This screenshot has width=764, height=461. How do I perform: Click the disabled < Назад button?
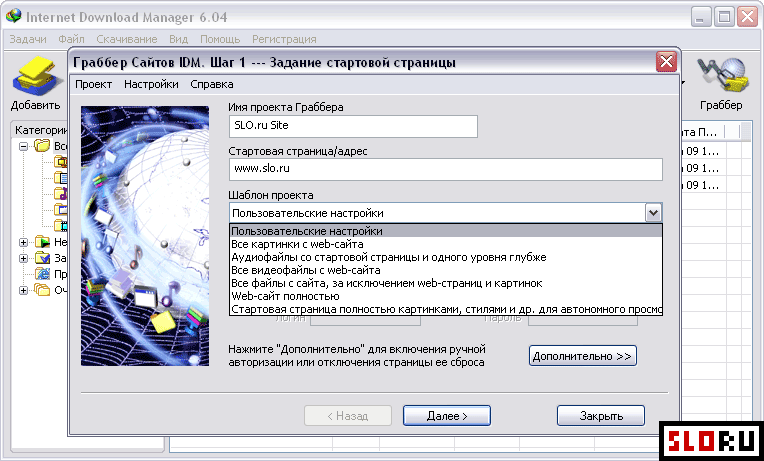click(348, 416)
